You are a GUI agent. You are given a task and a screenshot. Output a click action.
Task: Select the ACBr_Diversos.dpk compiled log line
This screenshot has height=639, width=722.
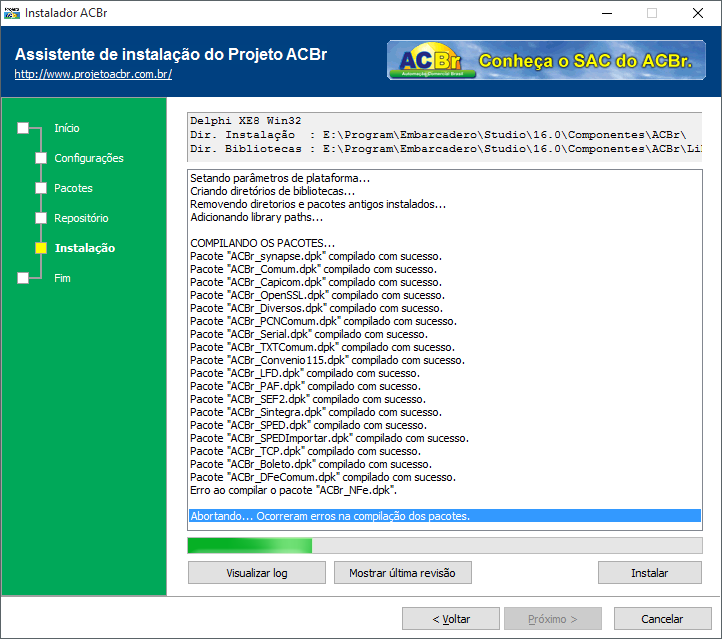tap(316, 308)
